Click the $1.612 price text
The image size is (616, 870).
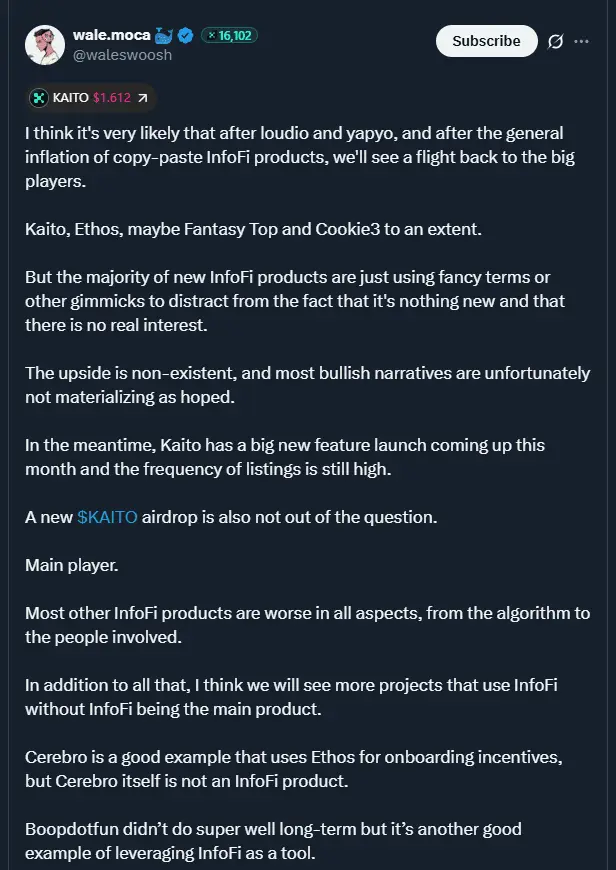coord(112,98)
